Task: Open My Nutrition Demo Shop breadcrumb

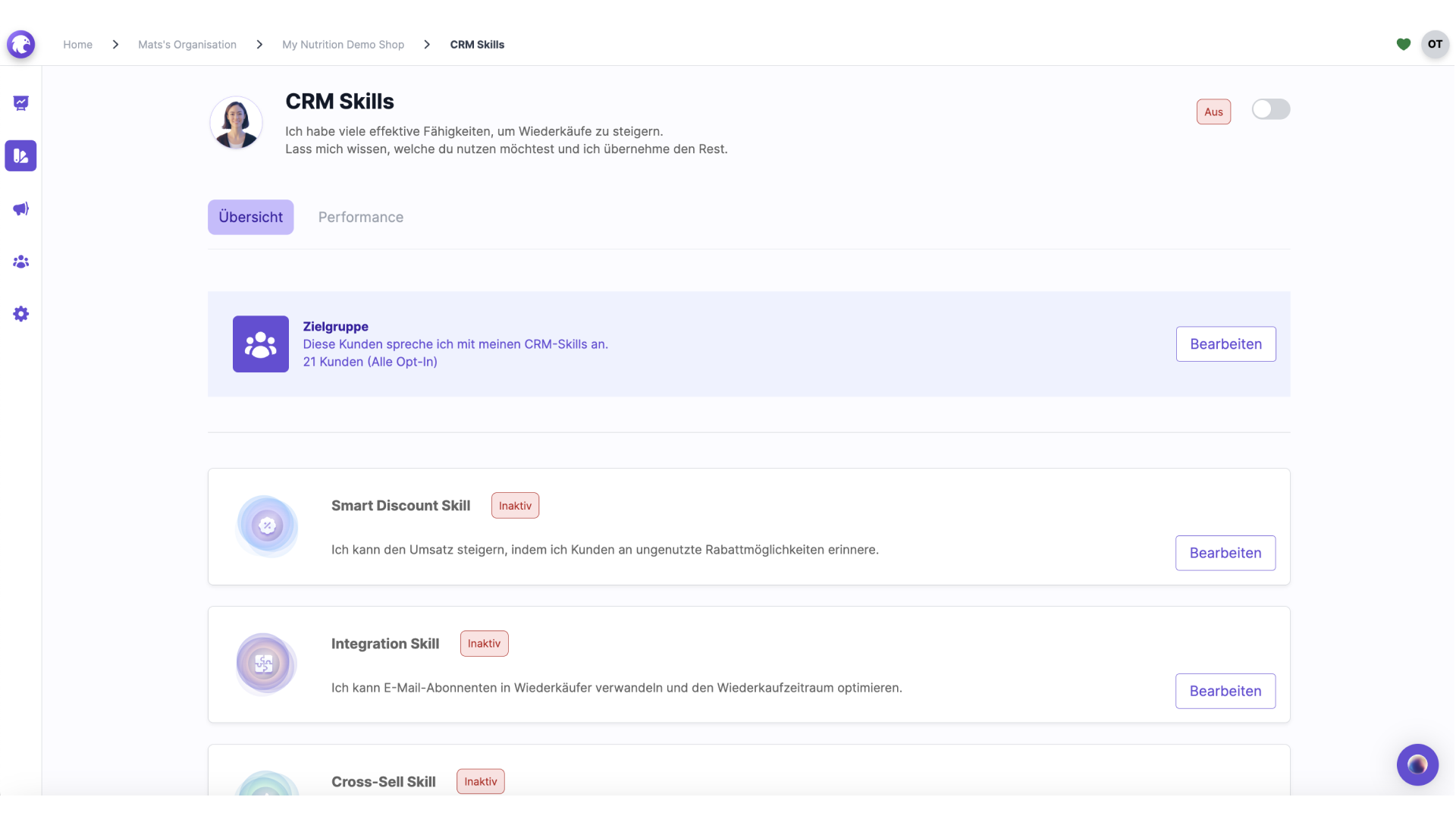Action: [x=344, y=45]
